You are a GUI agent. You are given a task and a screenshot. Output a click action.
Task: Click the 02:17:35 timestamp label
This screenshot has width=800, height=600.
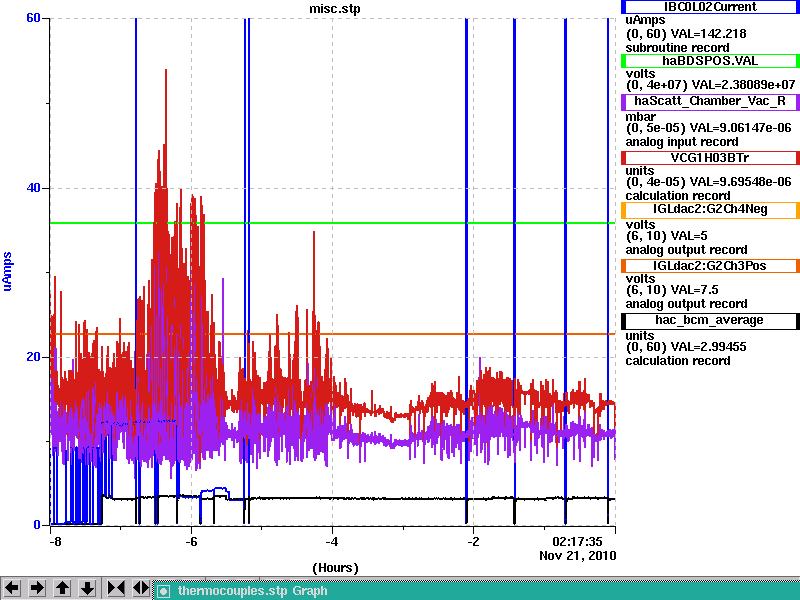point(578,541)
